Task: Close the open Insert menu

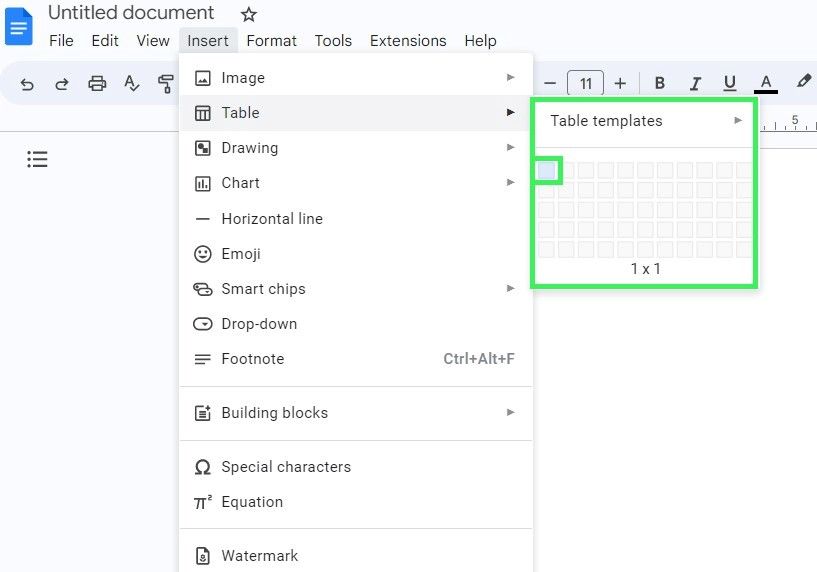Action: click(208, 41)
